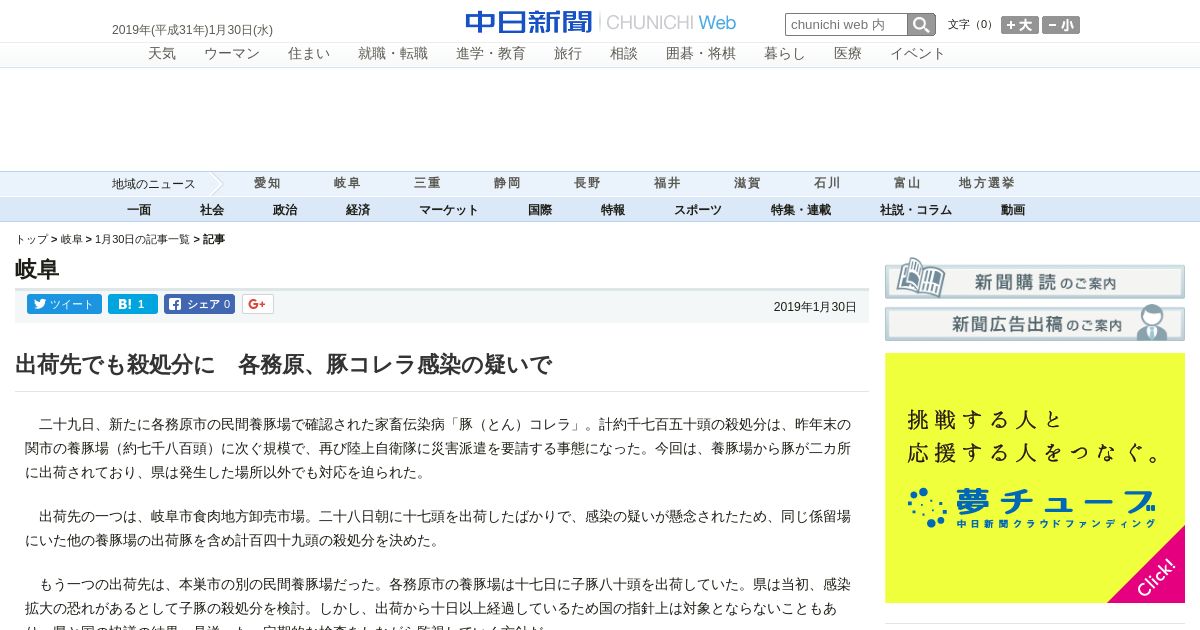Share article via Twitter ツイート button
Viewport: 1200px width, 630px height.
64,304
